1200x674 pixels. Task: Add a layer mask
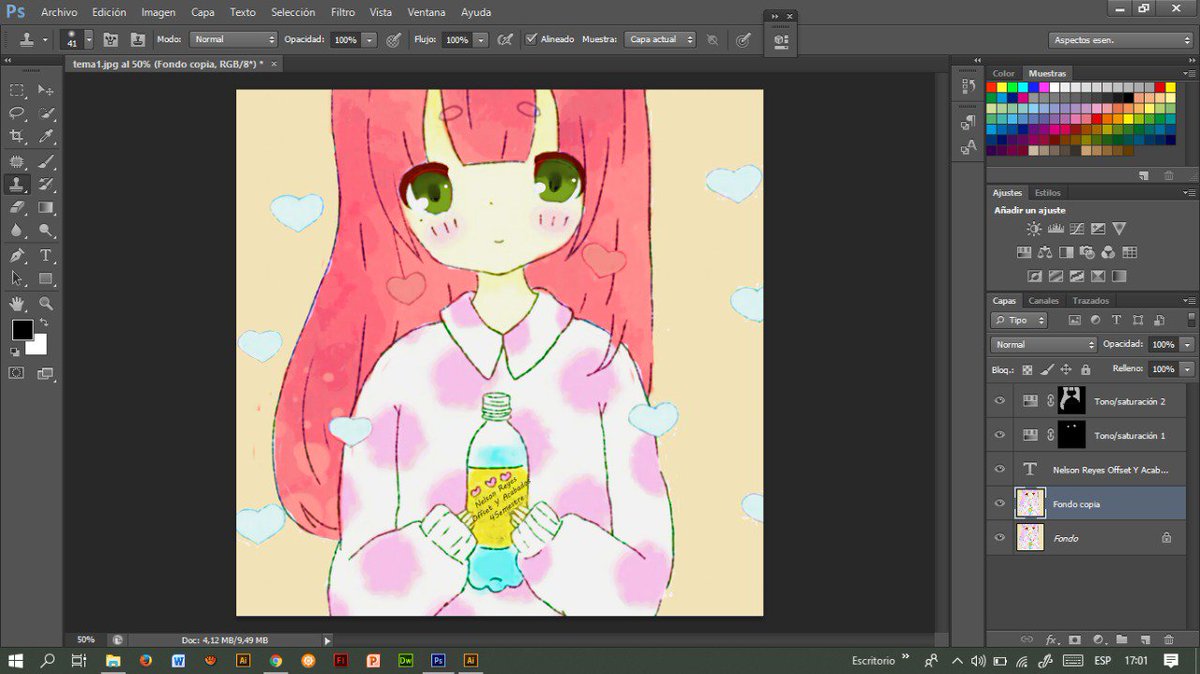pyautogui.click(x=1075, y=639)
